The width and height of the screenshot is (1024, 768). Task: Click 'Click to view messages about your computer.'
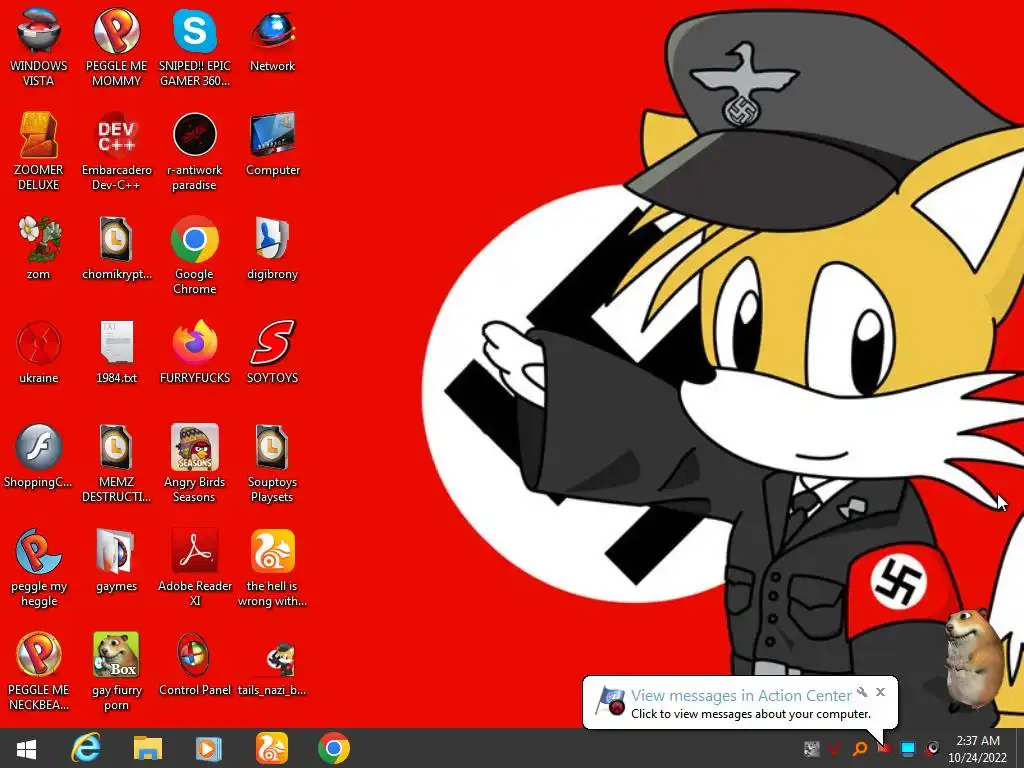pos(751,714)
